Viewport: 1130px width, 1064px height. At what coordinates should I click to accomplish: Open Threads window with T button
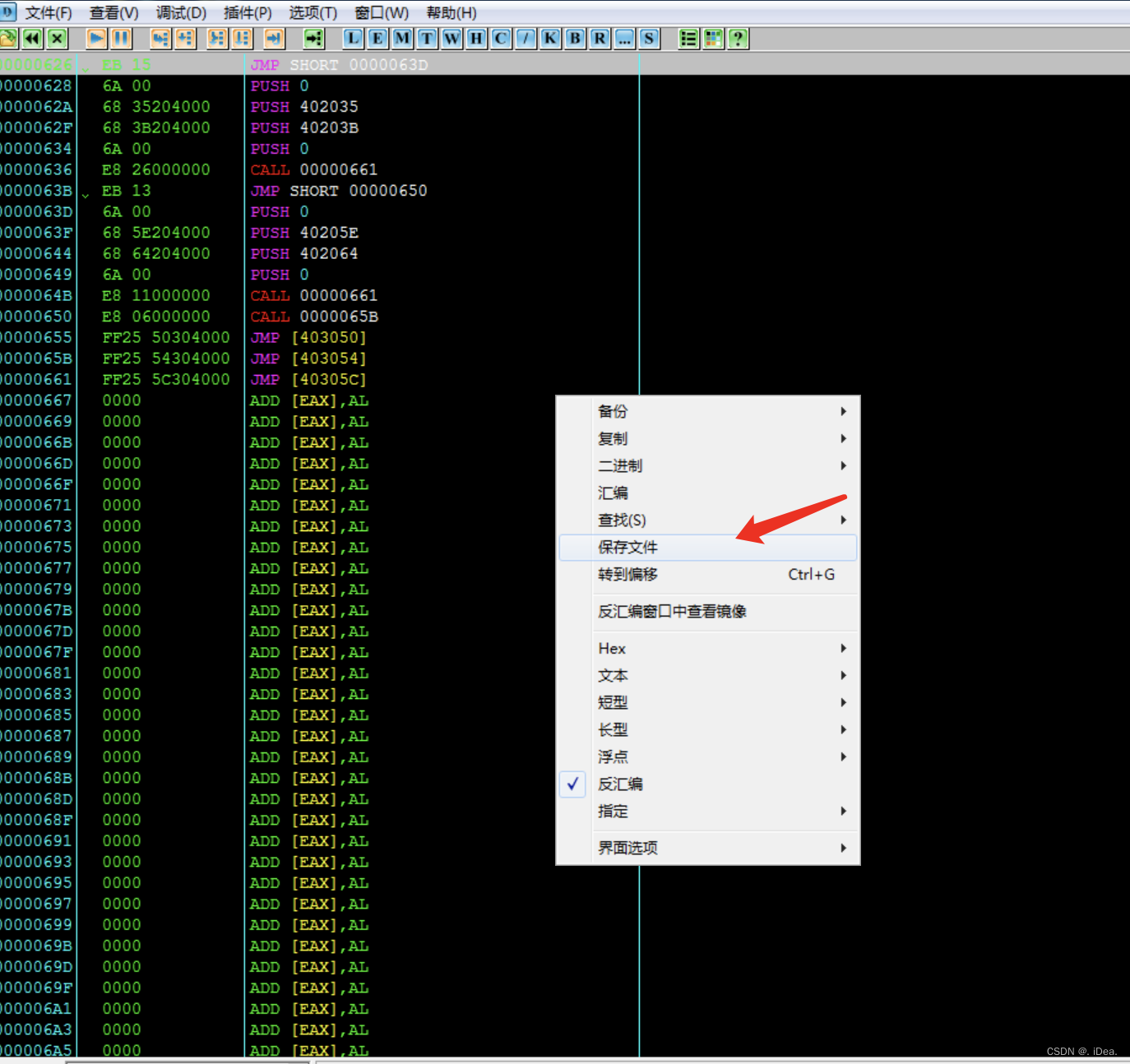pyautogui.click(x=427, y=38)
